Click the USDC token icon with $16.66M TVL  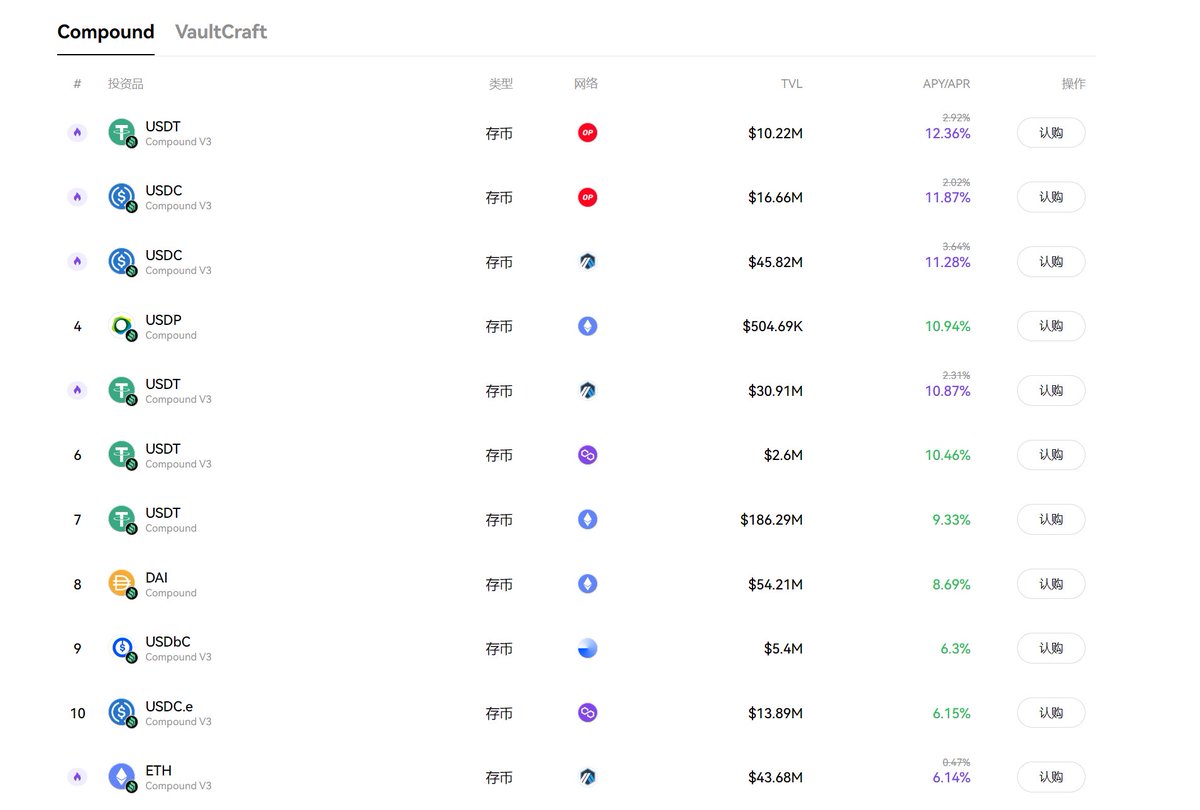122,197
